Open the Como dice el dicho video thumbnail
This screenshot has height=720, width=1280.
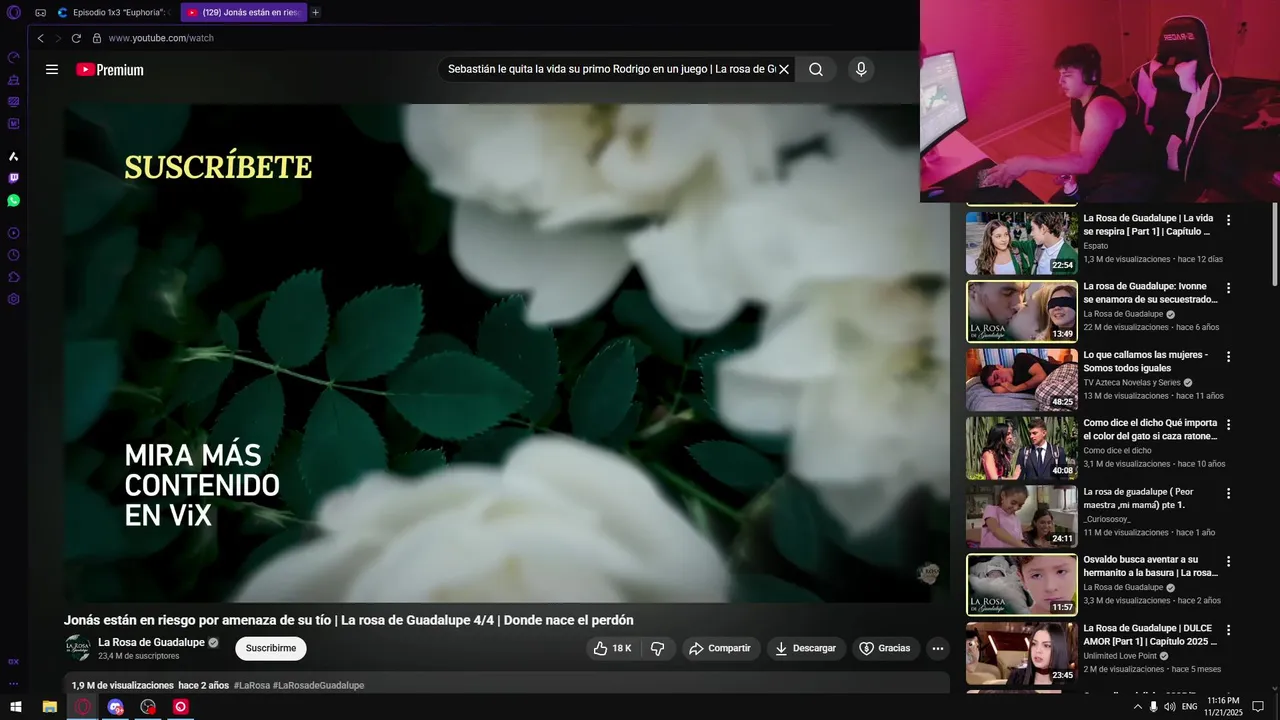pyautogui.click(x=1021, y=448)
